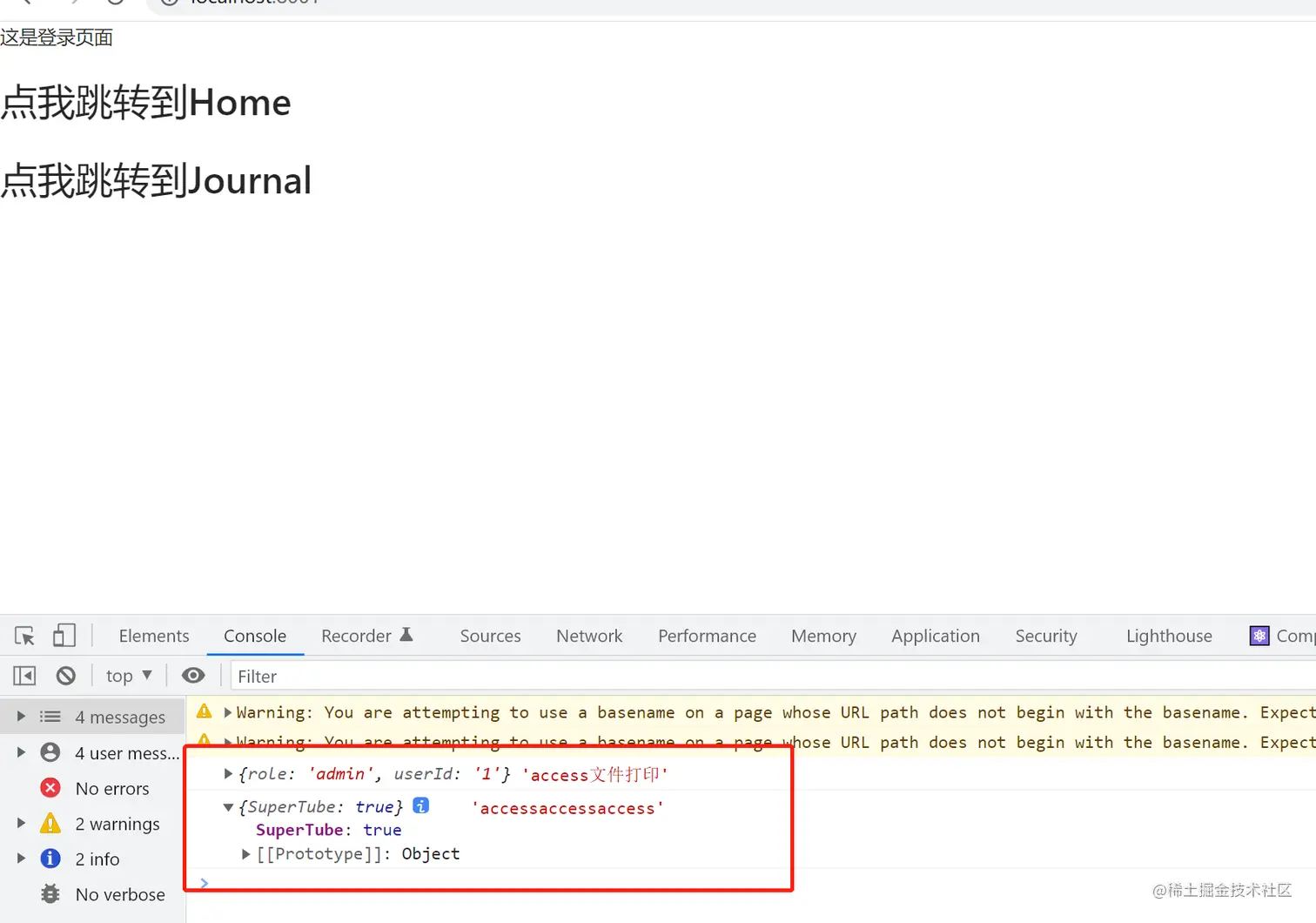Click the 'SuperTube: true' property line
1316x923 pixels.
pyautogui.click(x=329, y=830)
